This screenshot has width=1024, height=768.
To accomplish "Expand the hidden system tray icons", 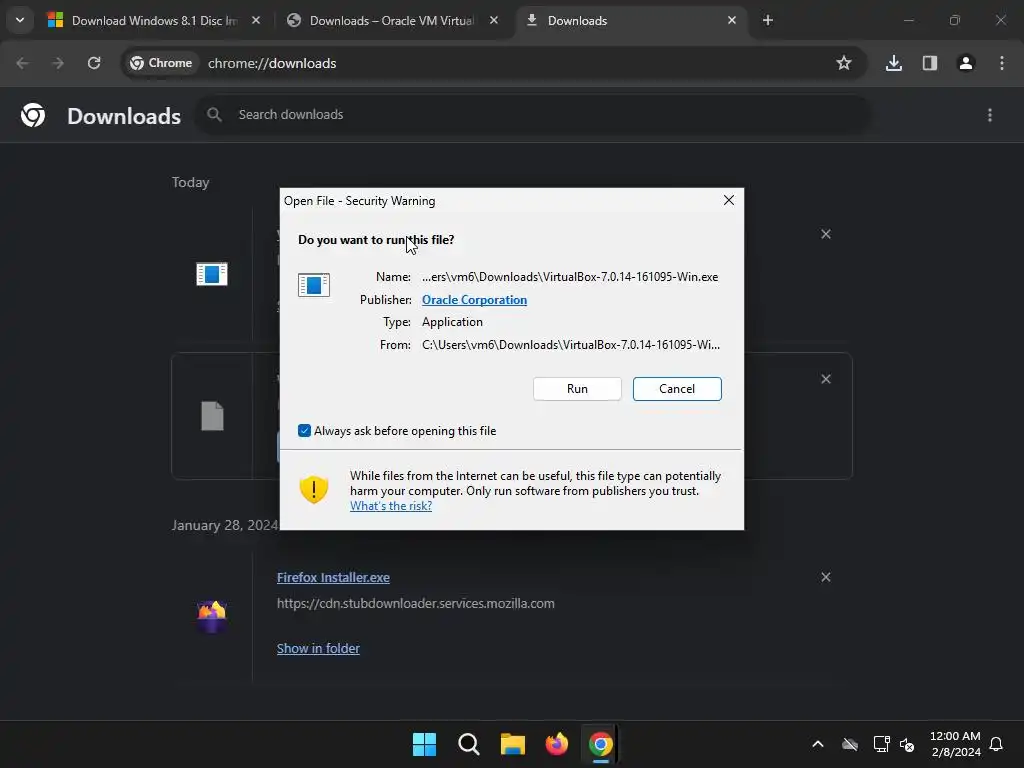I will click(x=818, y=744).
